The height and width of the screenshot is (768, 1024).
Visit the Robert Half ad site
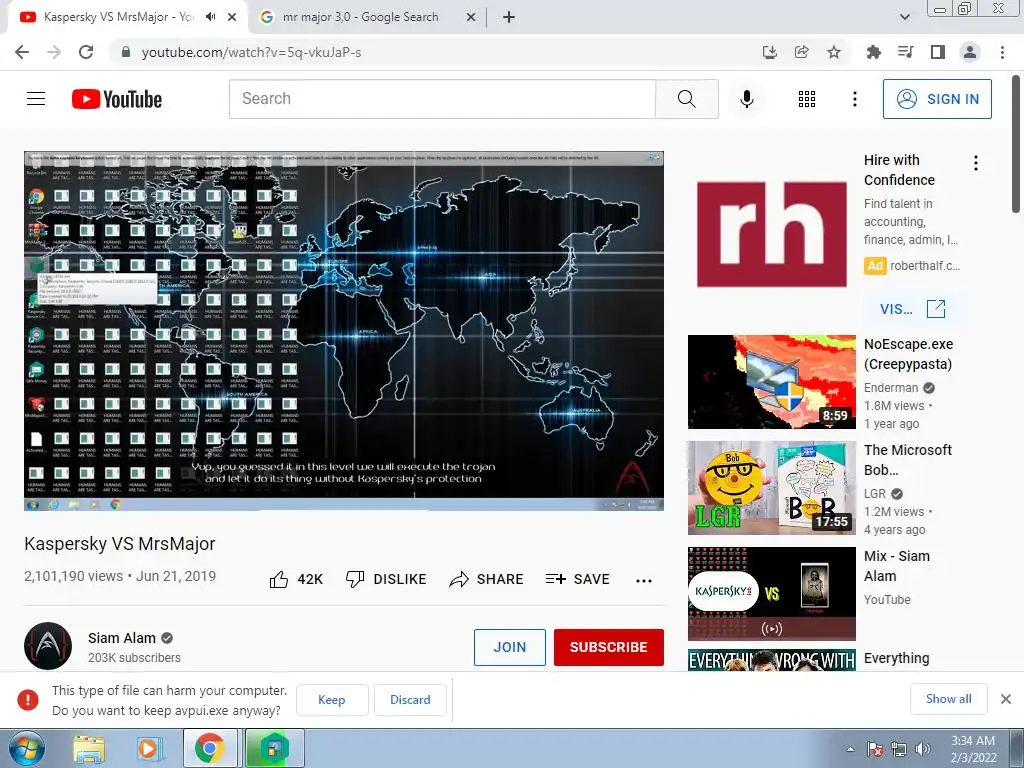point(912,309)
